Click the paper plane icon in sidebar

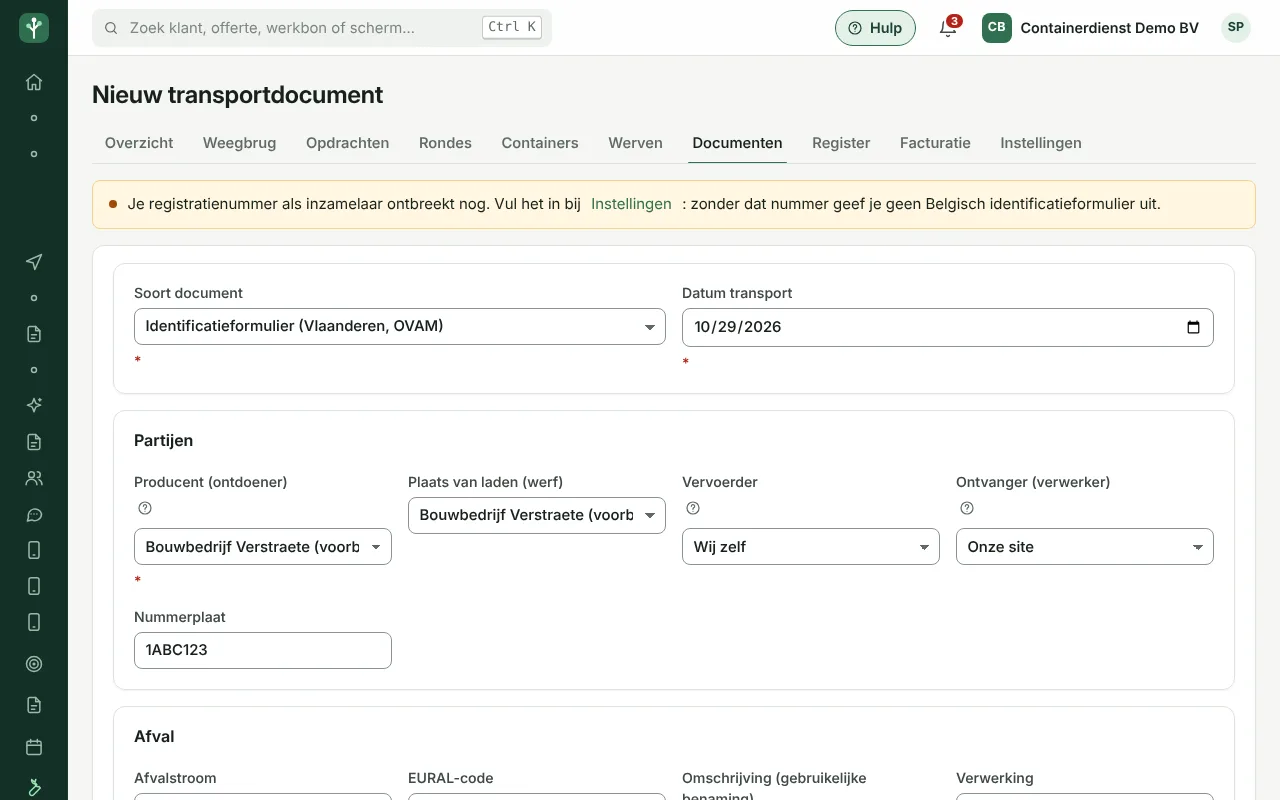pos(34,262)
